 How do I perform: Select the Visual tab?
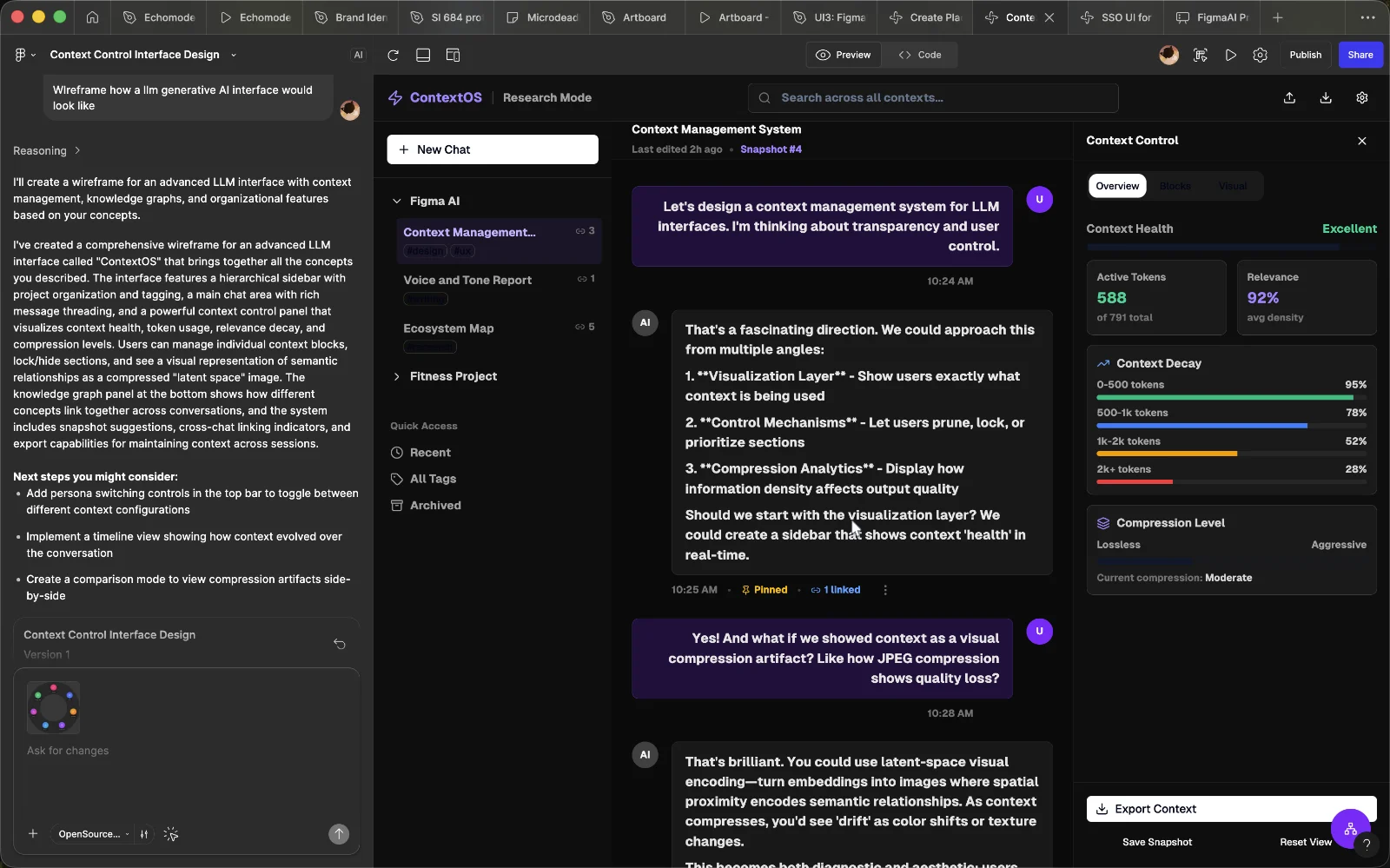(x=1233, y=186)
